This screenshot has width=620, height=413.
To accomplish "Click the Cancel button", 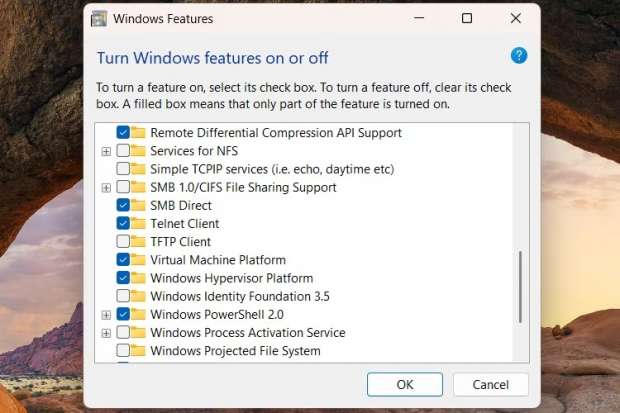I will click(490, 384).
